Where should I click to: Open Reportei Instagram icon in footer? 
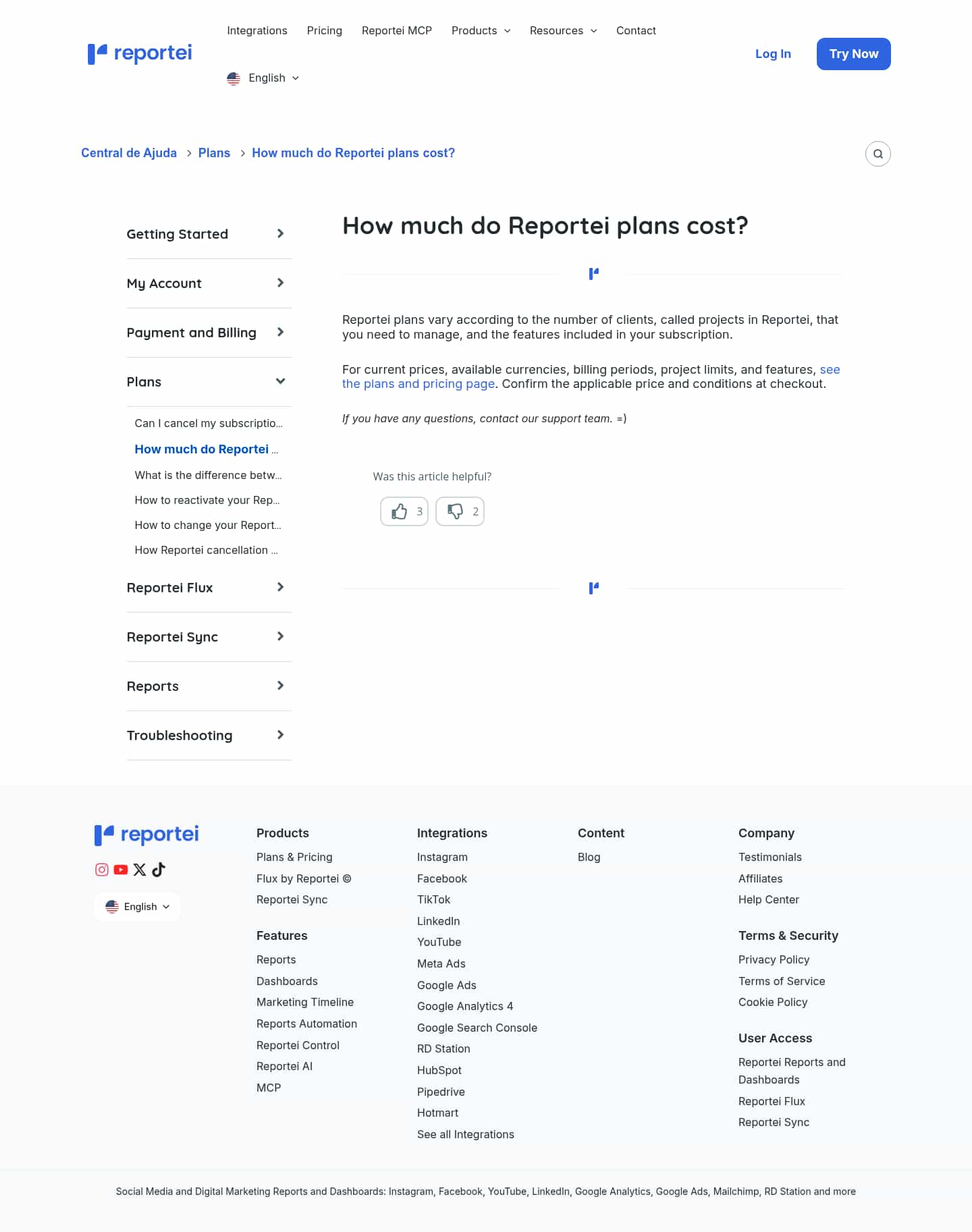(102, 870)
